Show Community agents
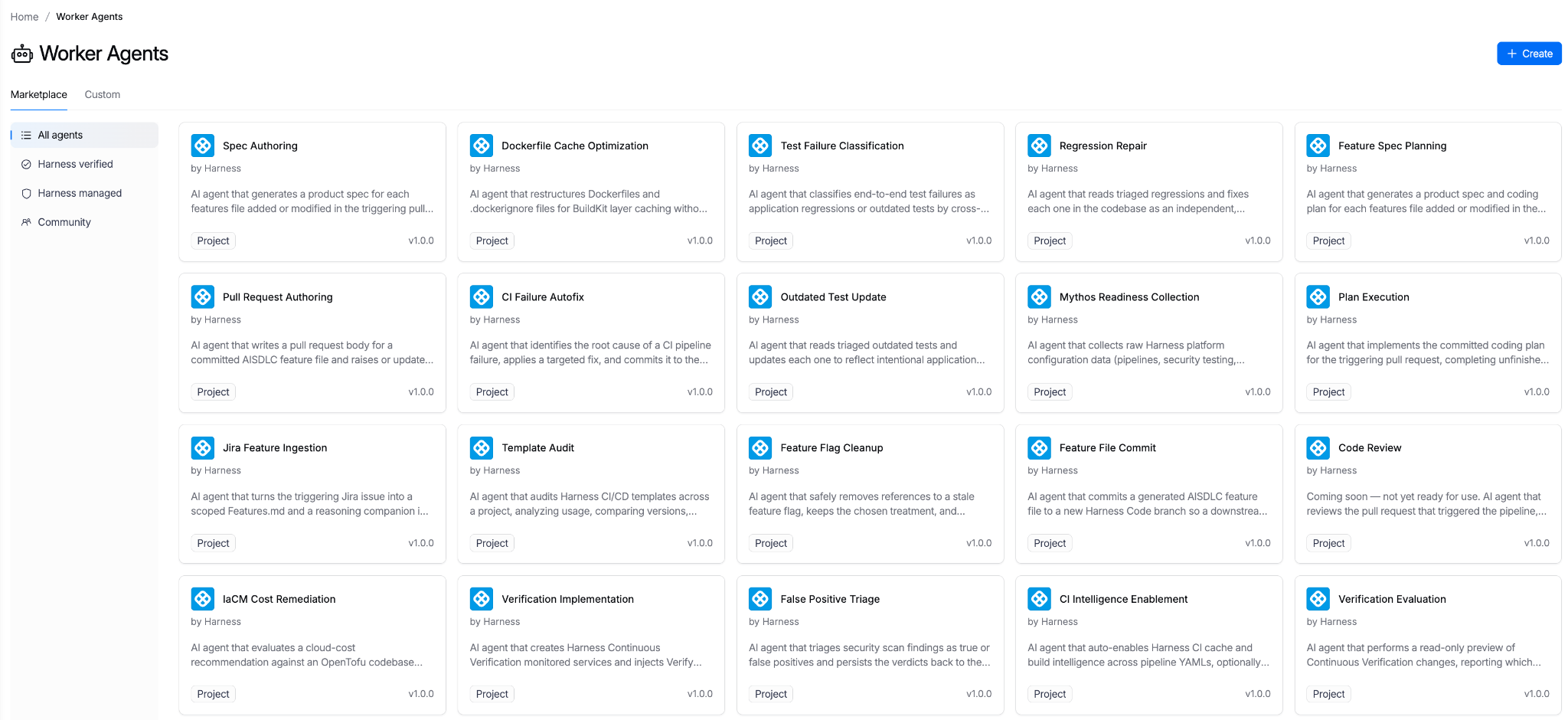Image resolution: width=1568 pixels, height=720 pixels. (84, 222)
